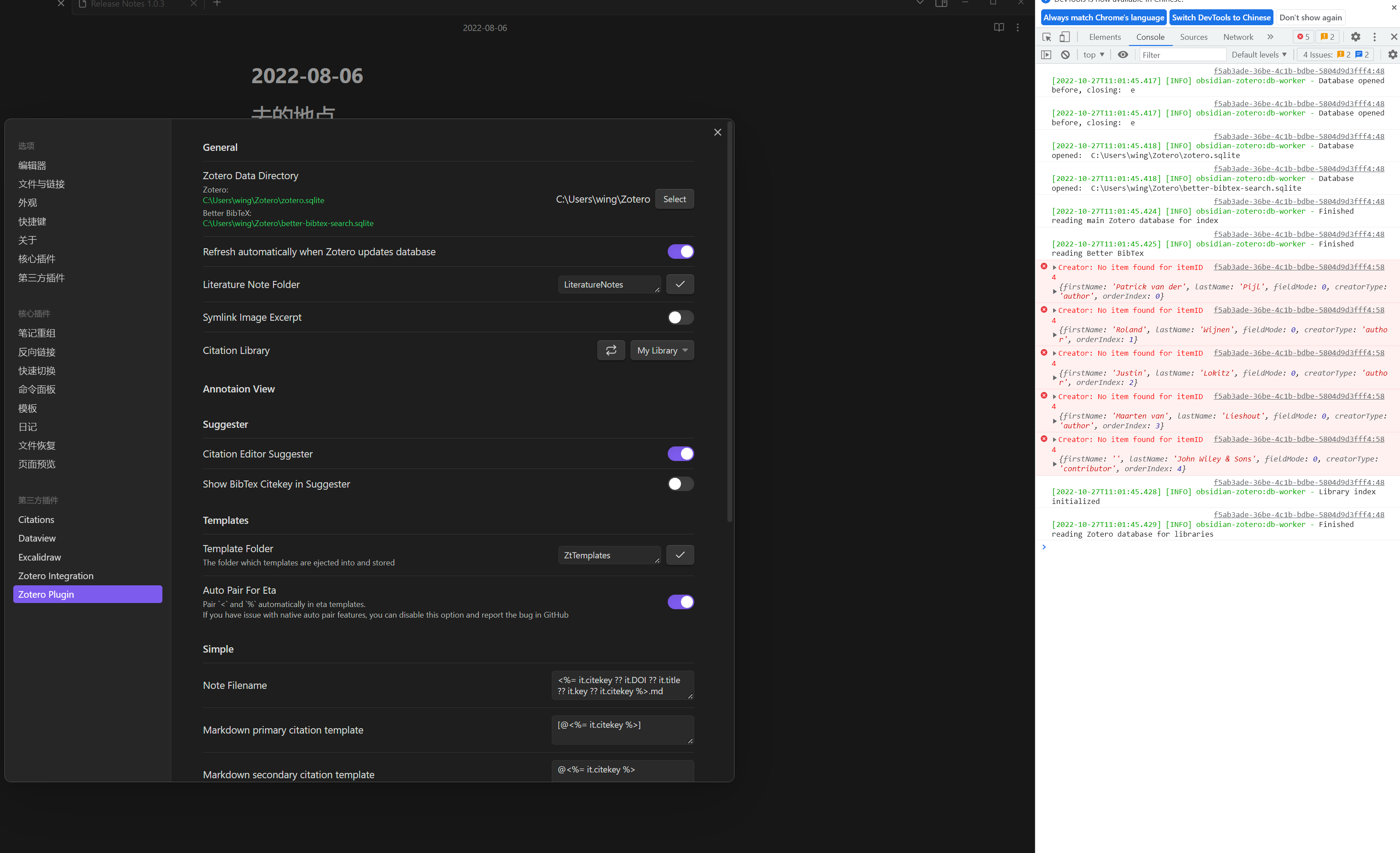Enable Show BibTex Citekey in Suggester
Screen dimensions: 1400x853
click(x=680, y=484)
